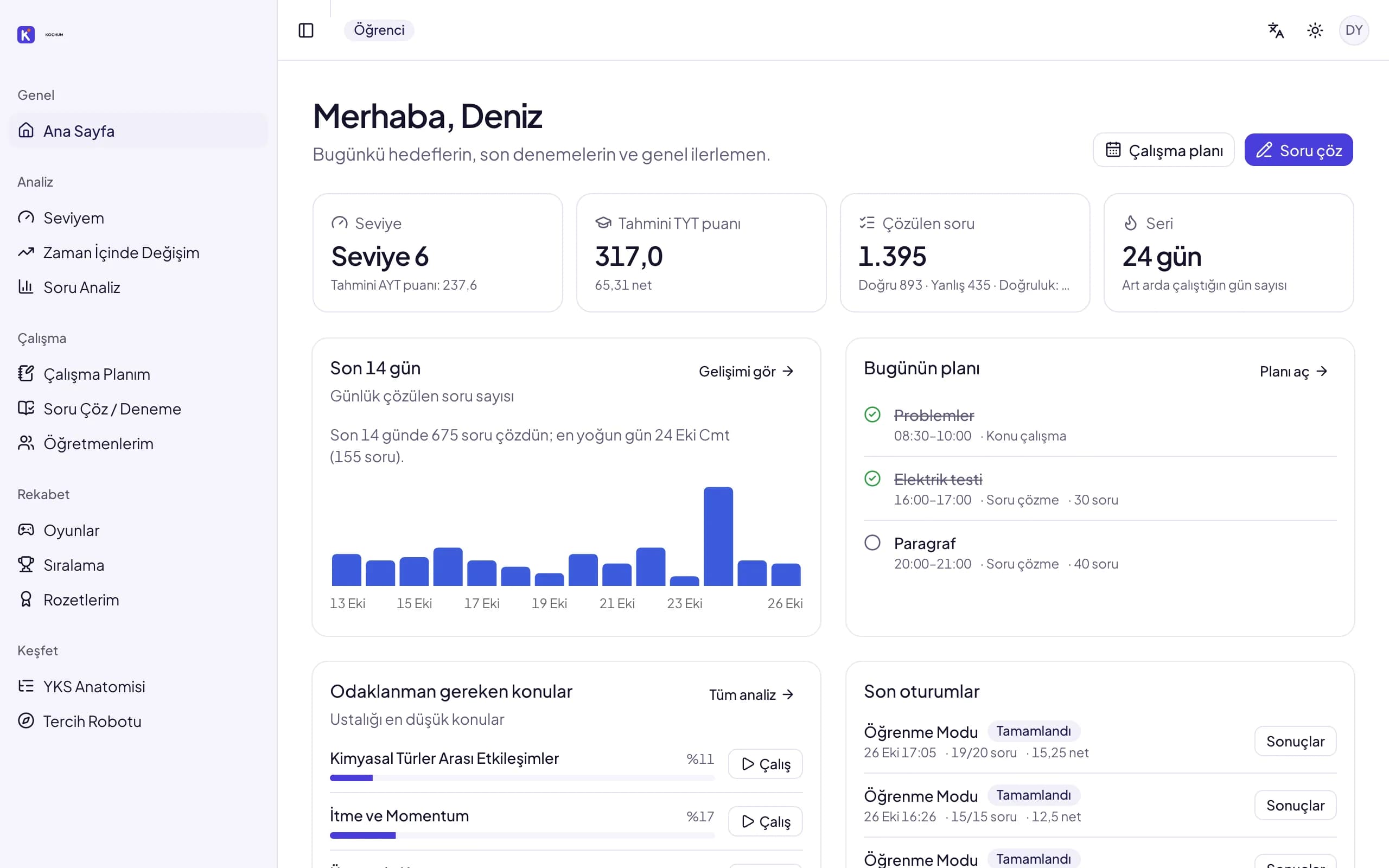Click Çalış for İtme ve Momentum
Screen dimensions: 1389x868
765,821
